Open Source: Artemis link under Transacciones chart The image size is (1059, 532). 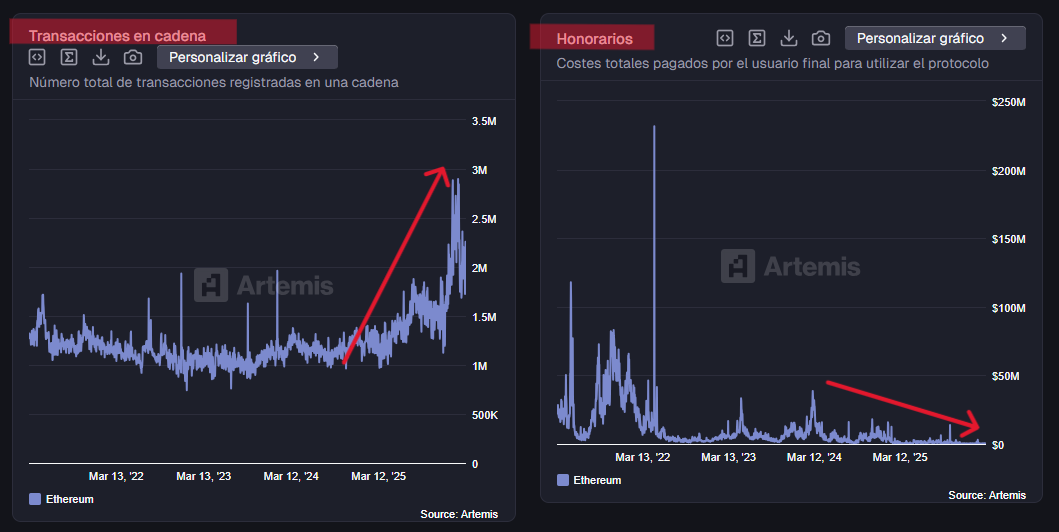[459, 513]
